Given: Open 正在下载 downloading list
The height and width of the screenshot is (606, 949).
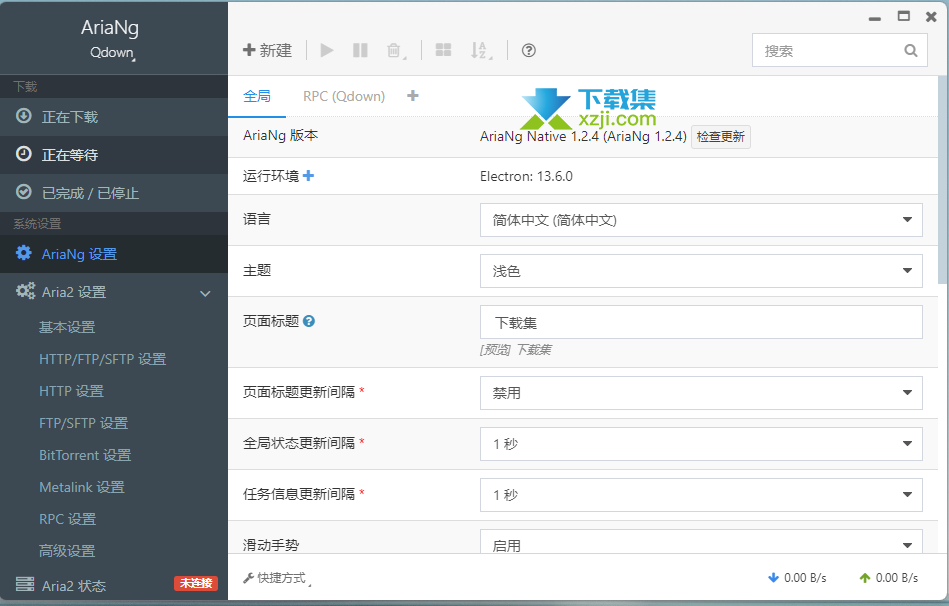Looking at the screenshot, I should [x=114, y=117].
